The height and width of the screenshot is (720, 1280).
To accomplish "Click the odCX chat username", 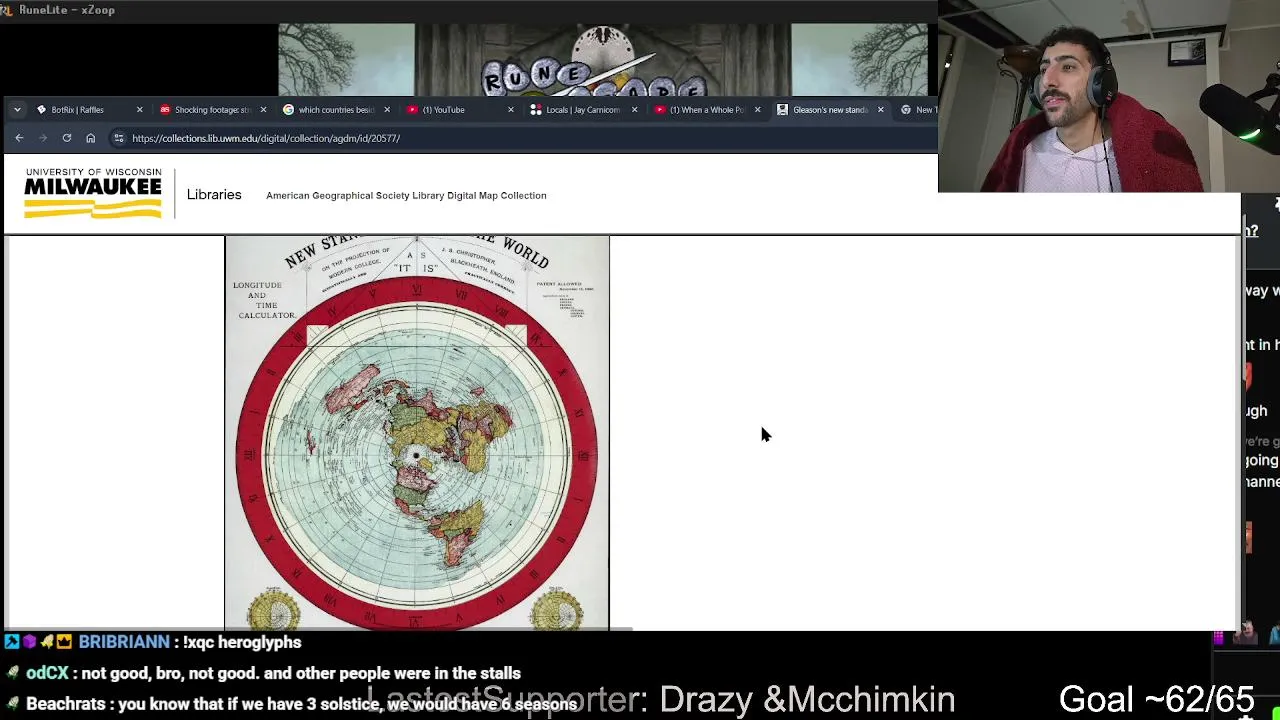I will click(47, 673).
